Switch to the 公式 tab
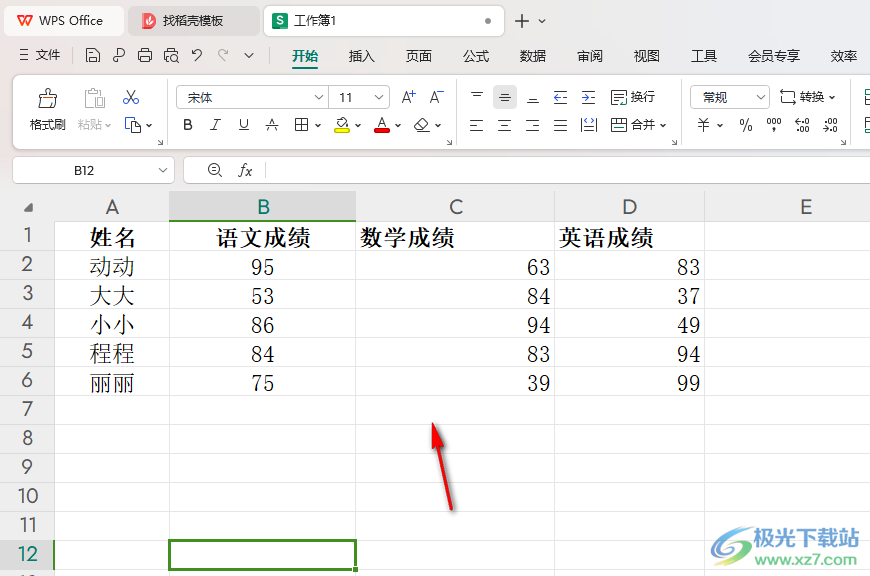The width and height of the screenshot is (870, 576). pyautogui.click(x=476, y=56)
